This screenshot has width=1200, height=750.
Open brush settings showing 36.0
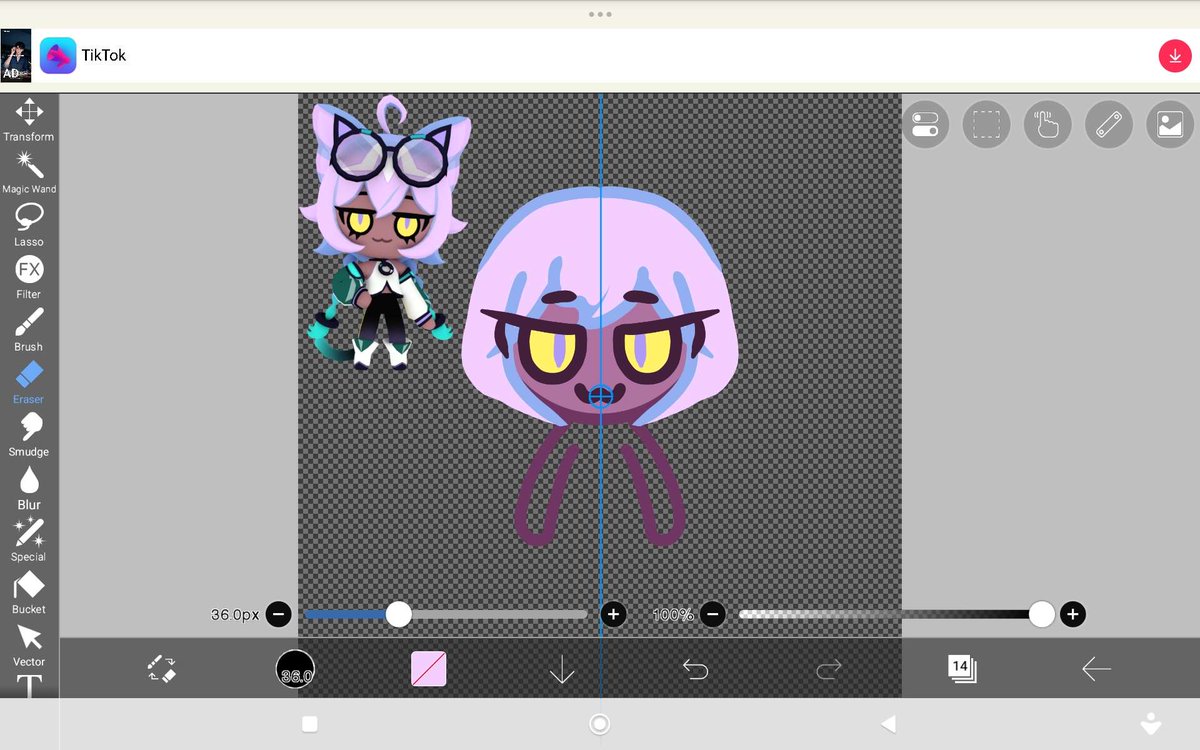(x=295, y=669)
